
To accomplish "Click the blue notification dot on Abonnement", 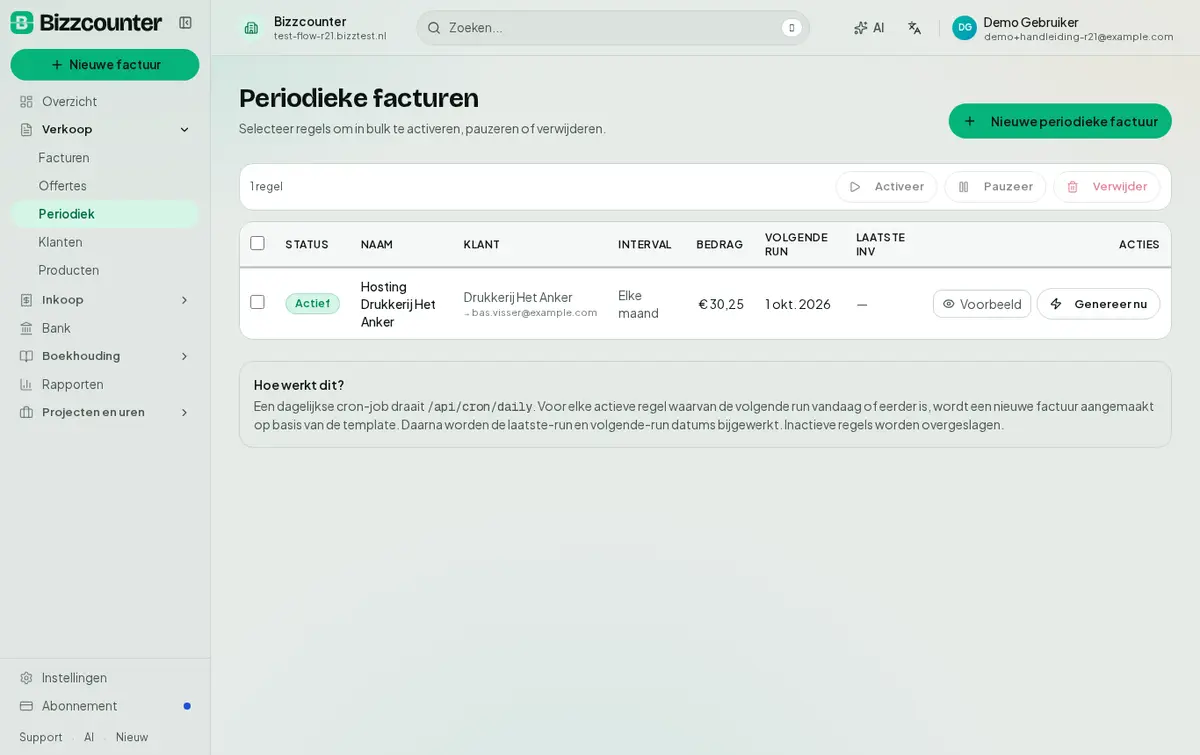I will coord(187,706).
